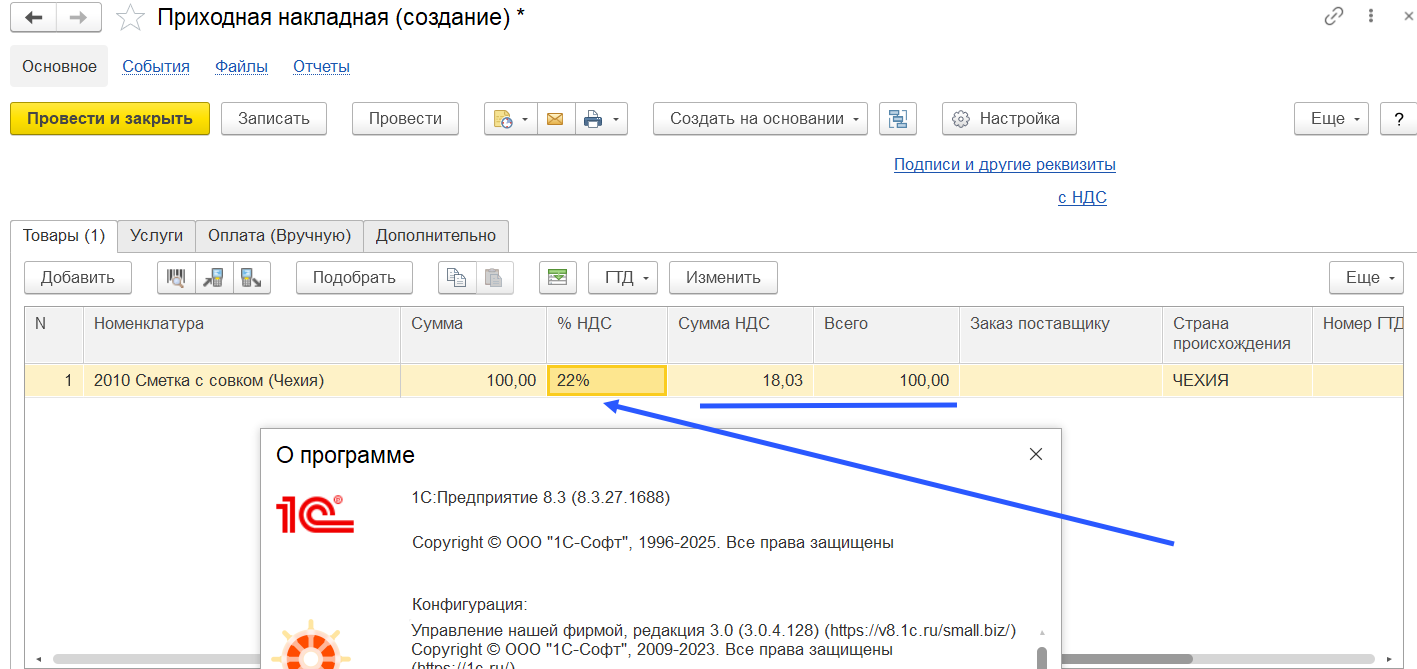Click the Провести button

(x=405, y=118)
